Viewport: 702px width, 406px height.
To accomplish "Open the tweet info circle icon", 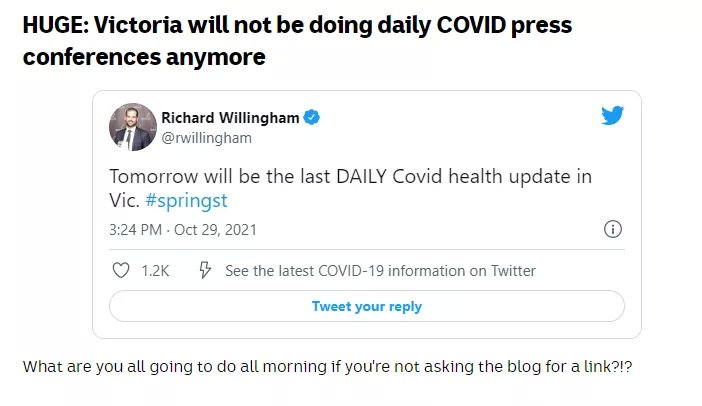I will 612,229.
